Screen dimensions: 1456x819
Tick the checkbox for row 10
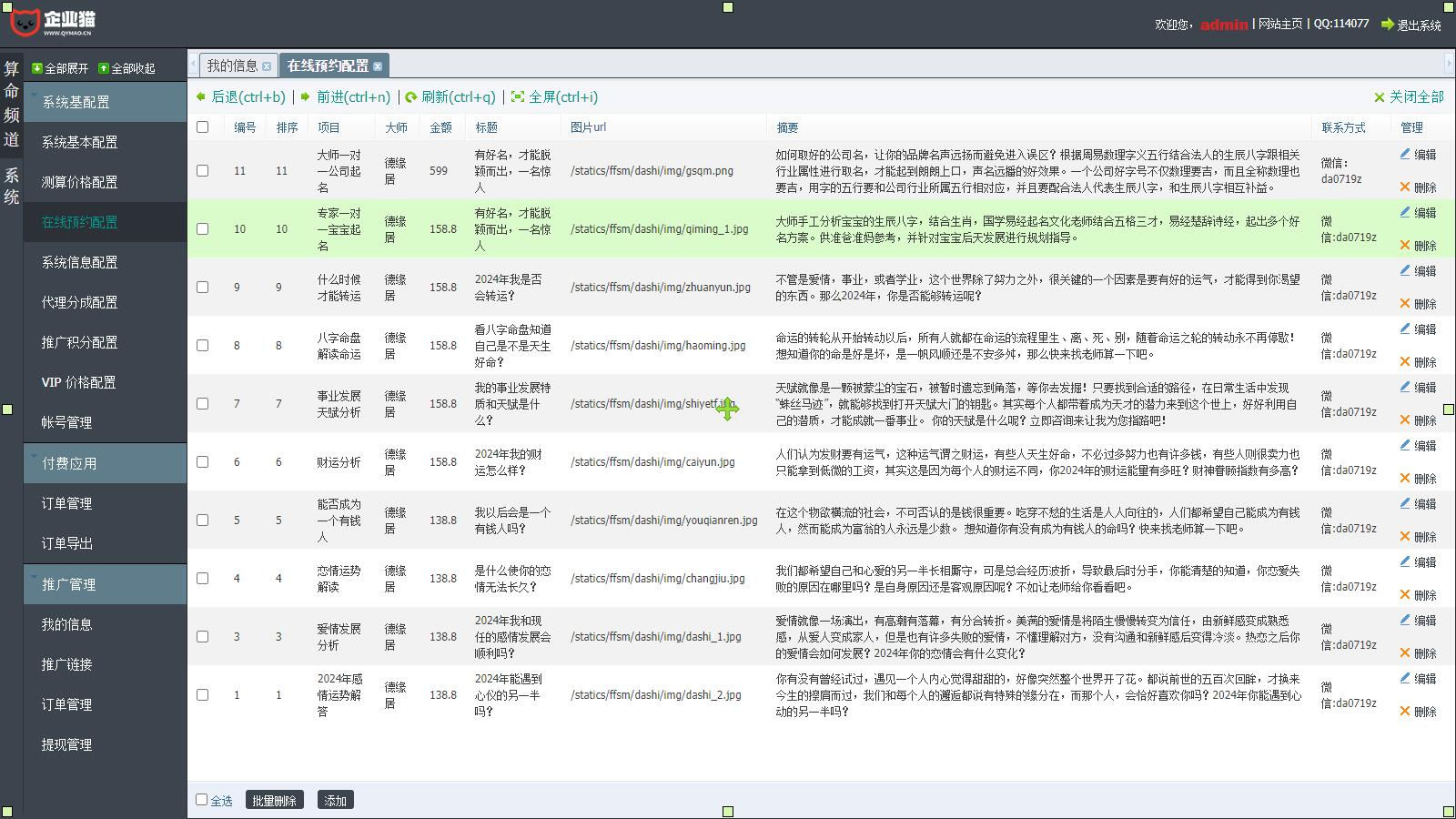203,229
